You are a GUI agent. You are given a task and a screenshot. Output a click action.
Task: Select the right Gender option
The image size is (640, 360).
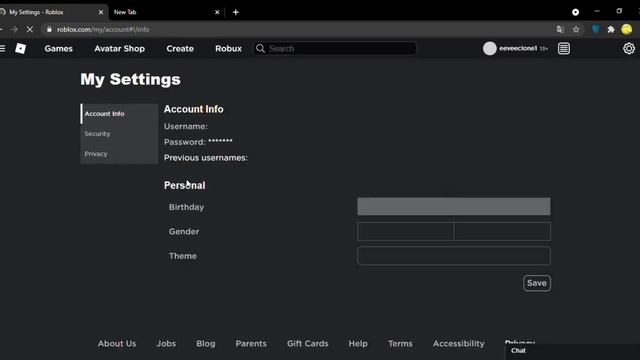coord(502,231)
